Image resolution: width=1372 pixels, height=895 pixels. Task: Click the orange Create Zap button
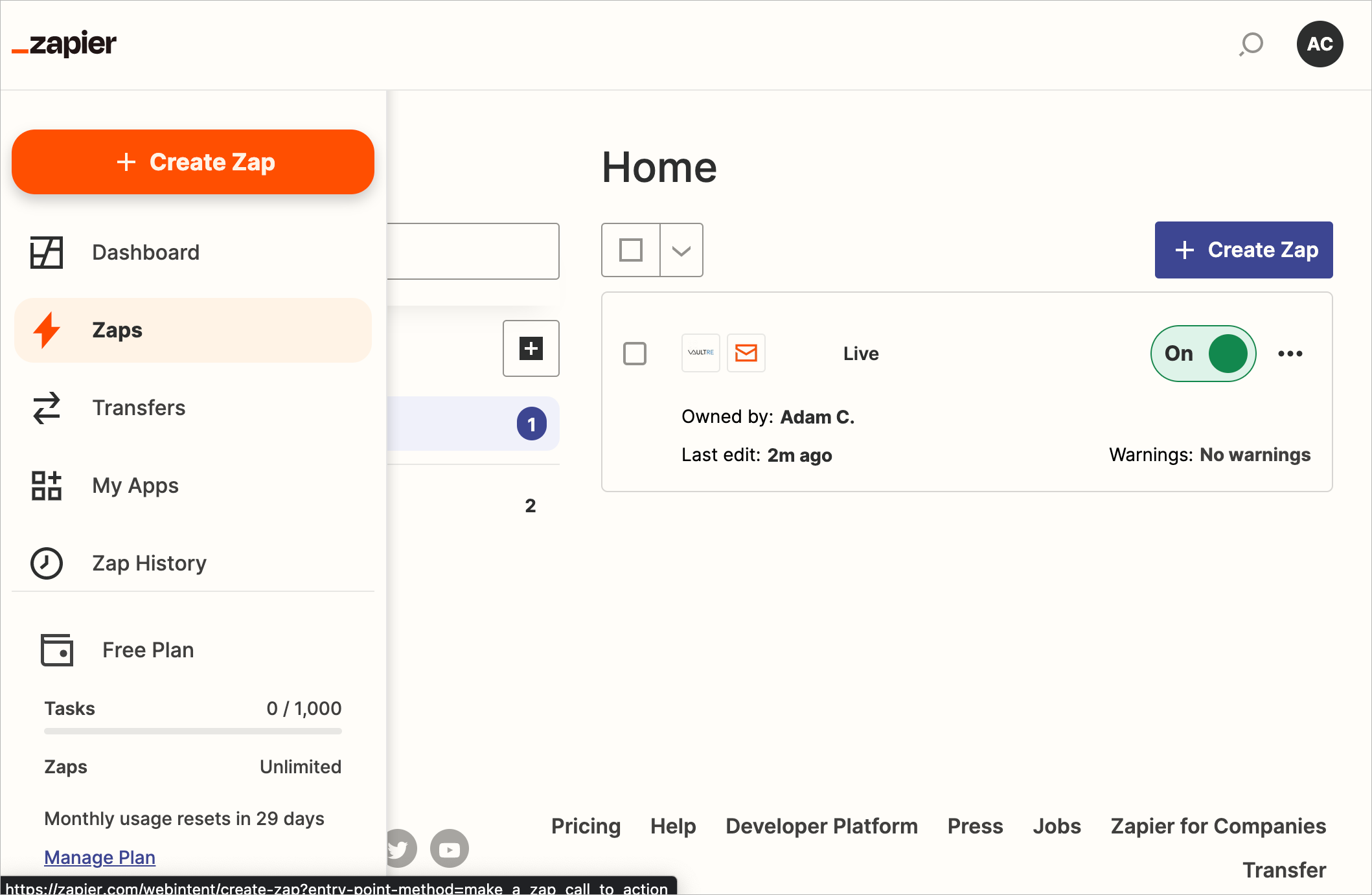(x=193, y=162)
